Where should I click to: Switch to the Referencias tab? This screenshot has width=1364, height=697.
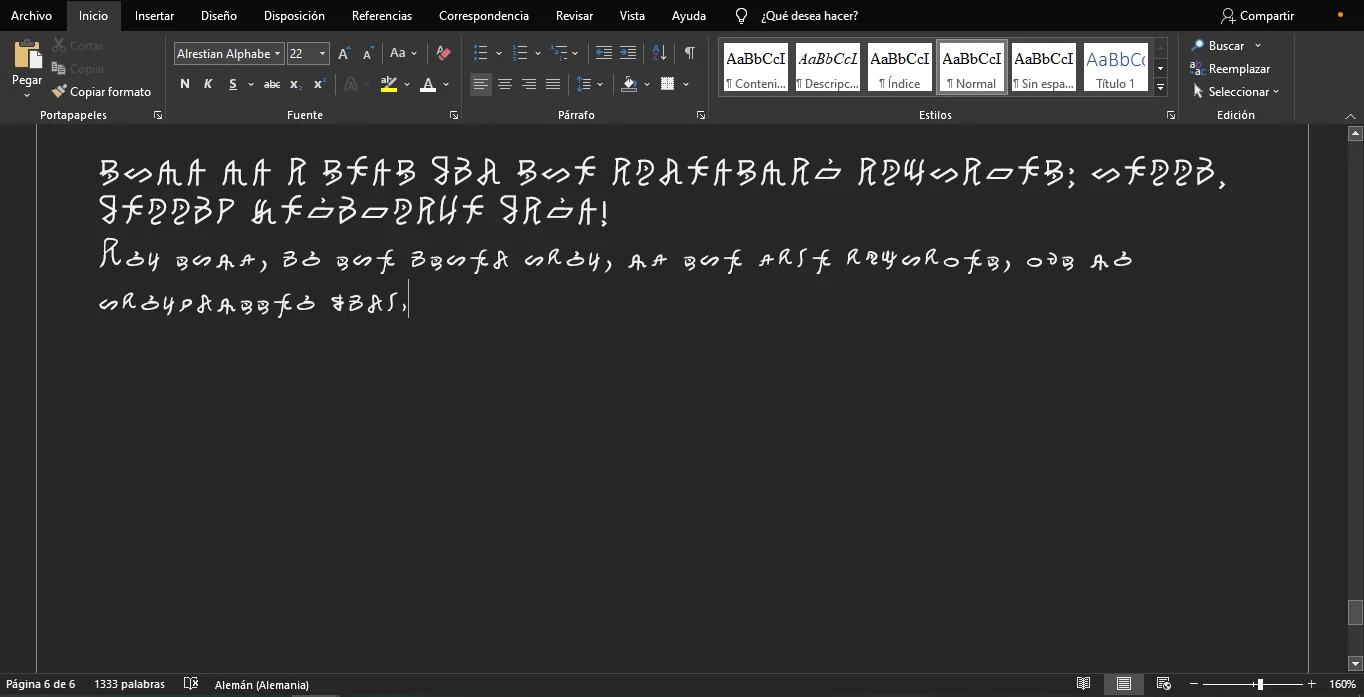[x=381, y=16]
